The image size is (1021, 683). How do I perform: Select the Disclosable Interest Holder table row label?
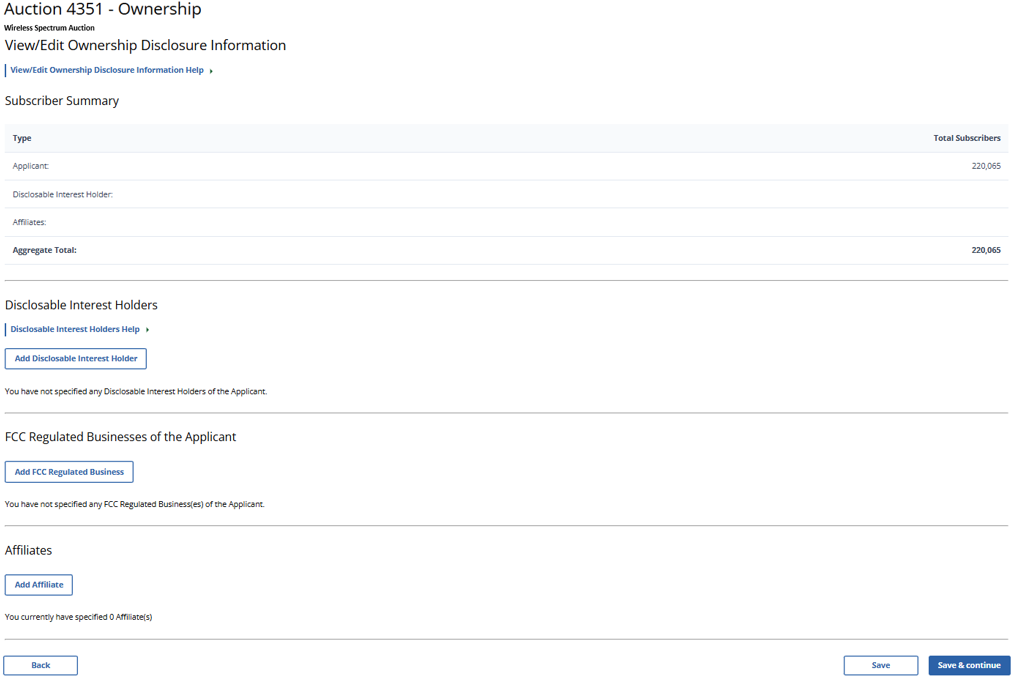point(63,194)
